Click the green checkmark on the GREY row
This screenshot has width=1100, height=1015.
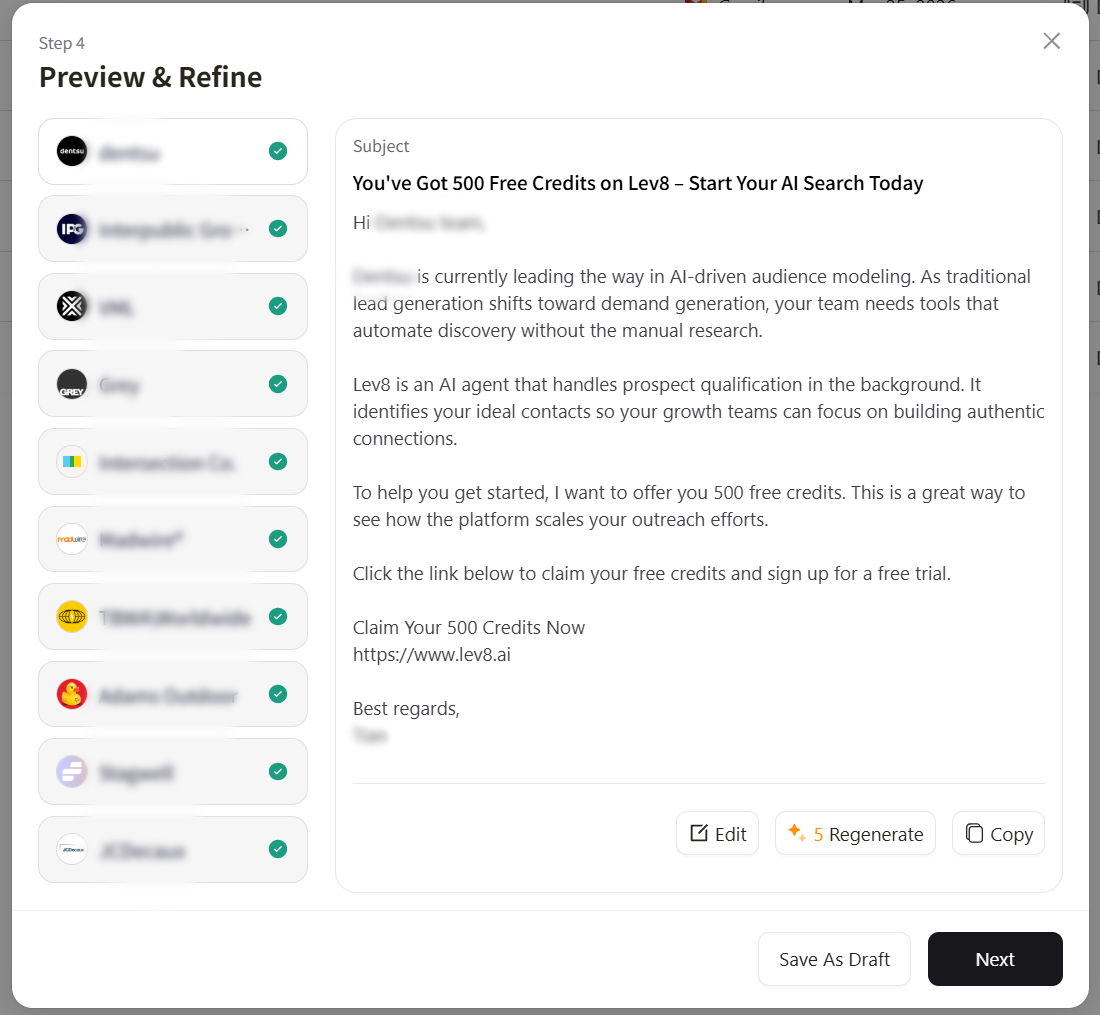[x=278, y=384]
